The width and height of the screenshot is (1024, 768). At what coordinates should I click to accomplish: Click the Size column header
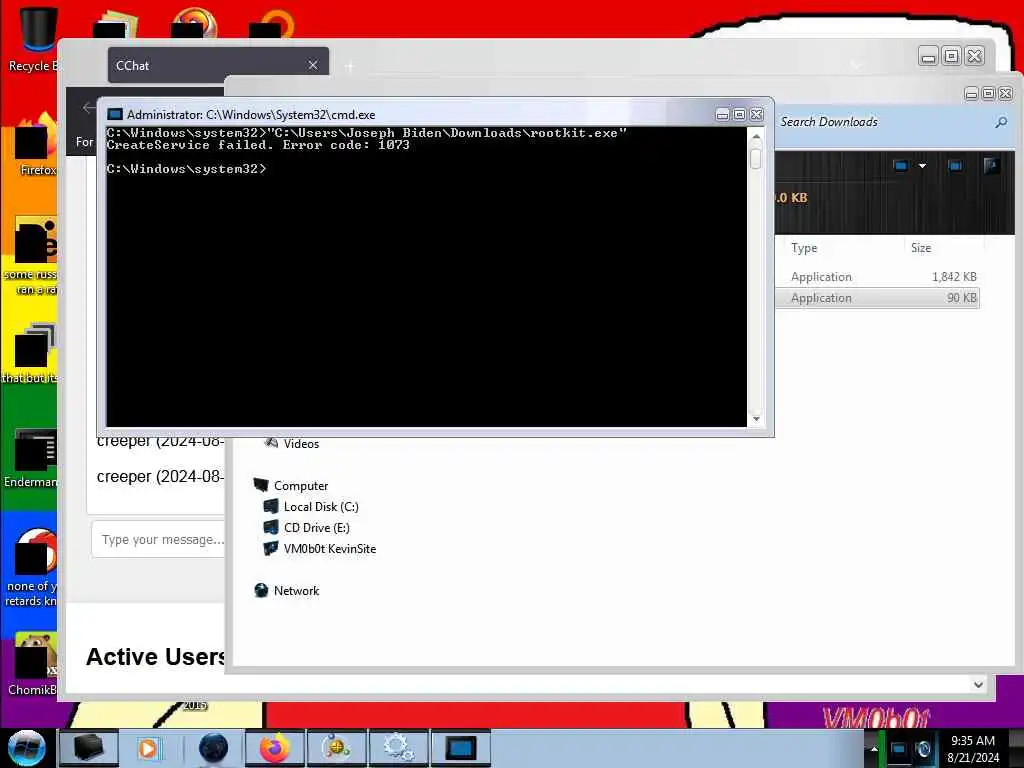[921, 248]
